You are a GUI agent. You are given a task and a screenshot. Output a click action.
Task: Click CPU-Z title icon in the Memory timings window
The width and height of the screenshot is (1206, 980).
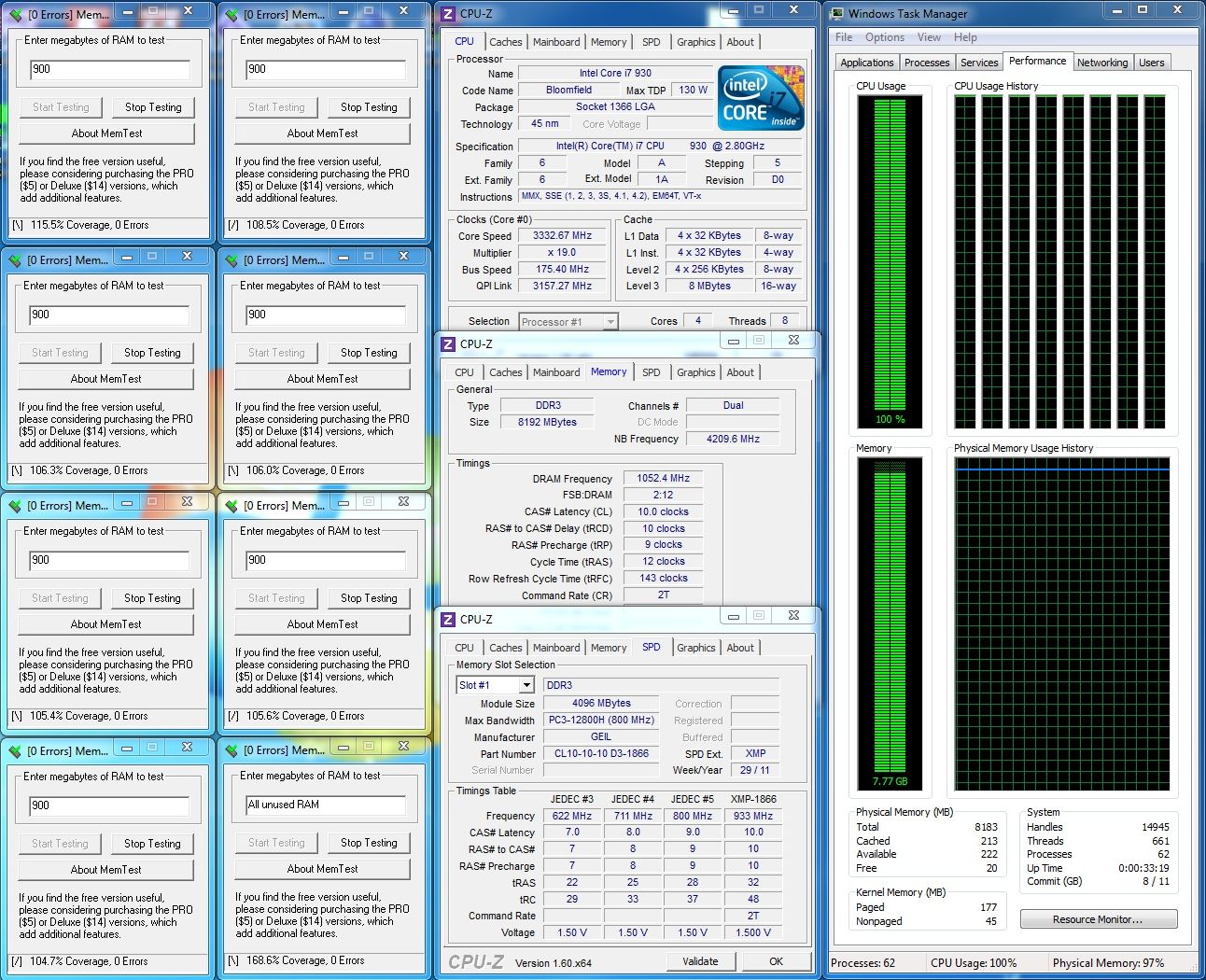click(x=448, y=343)
